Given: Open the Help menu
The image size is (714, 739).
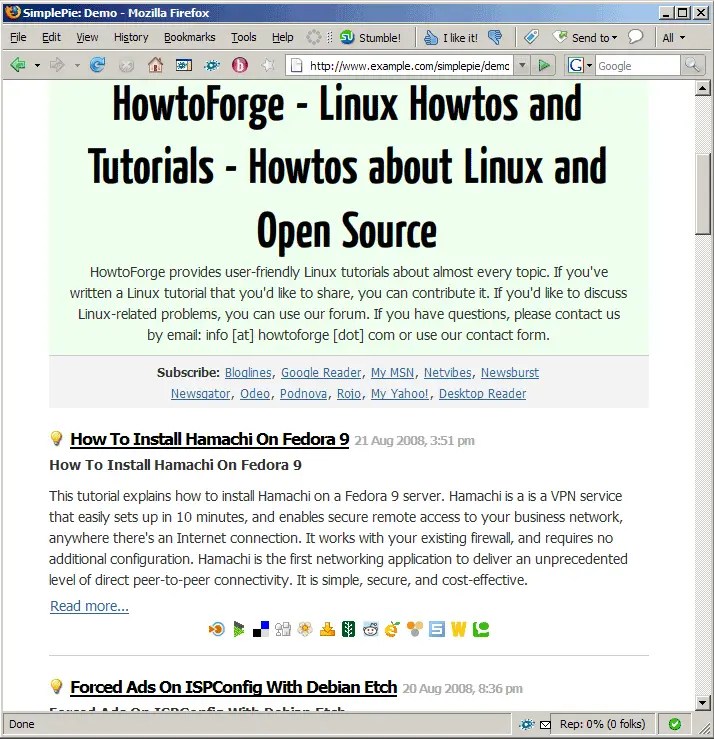Looking at the screenshot, I should click(x=282, y=37).
